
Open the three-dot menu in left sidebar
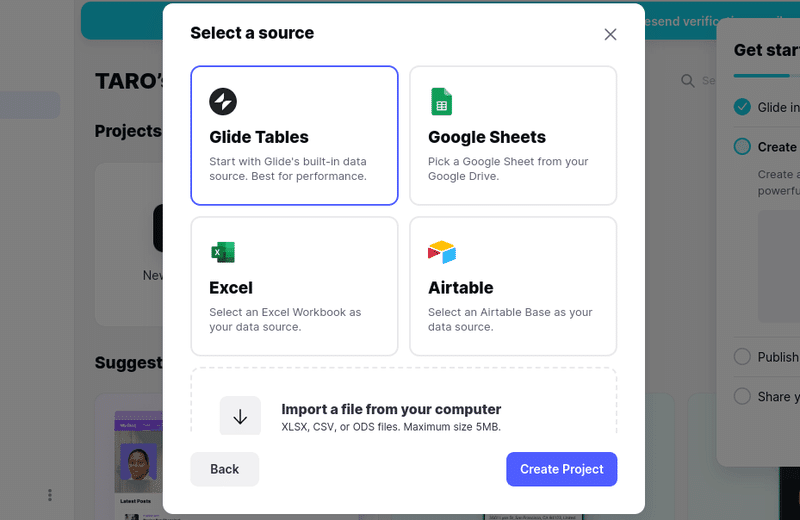(49, 495)
